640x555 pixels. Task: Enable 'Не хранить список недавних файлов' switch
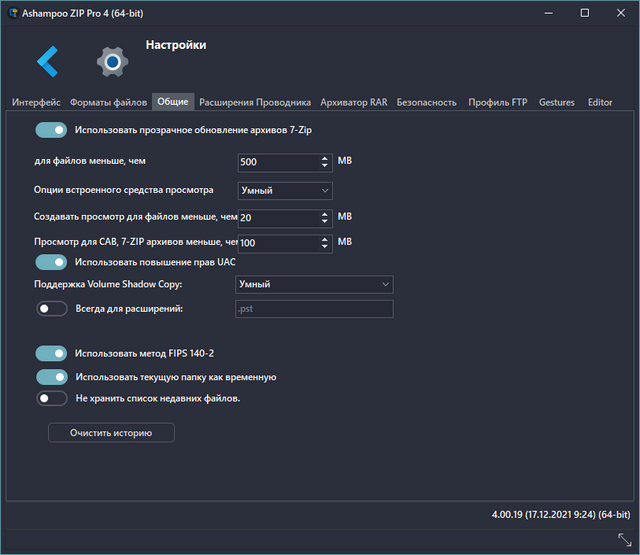point(51,398)
